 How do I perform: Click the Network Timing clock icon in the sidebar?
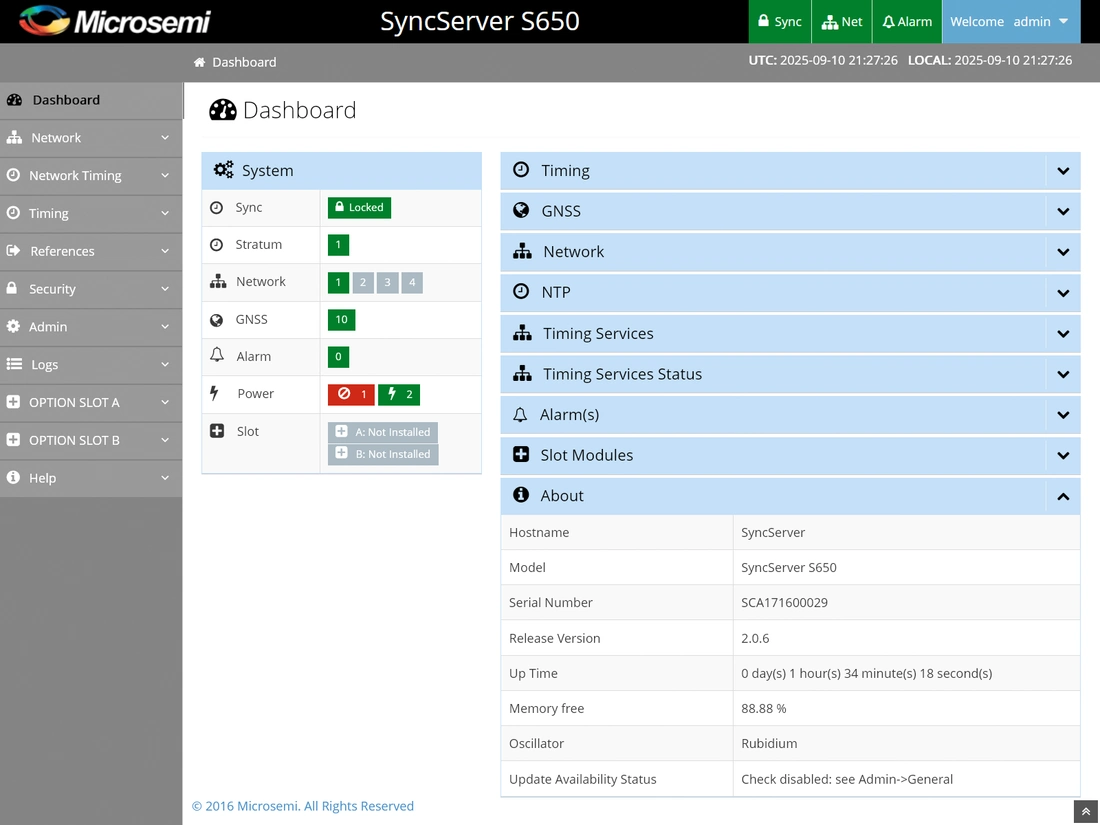pos(13,175)
